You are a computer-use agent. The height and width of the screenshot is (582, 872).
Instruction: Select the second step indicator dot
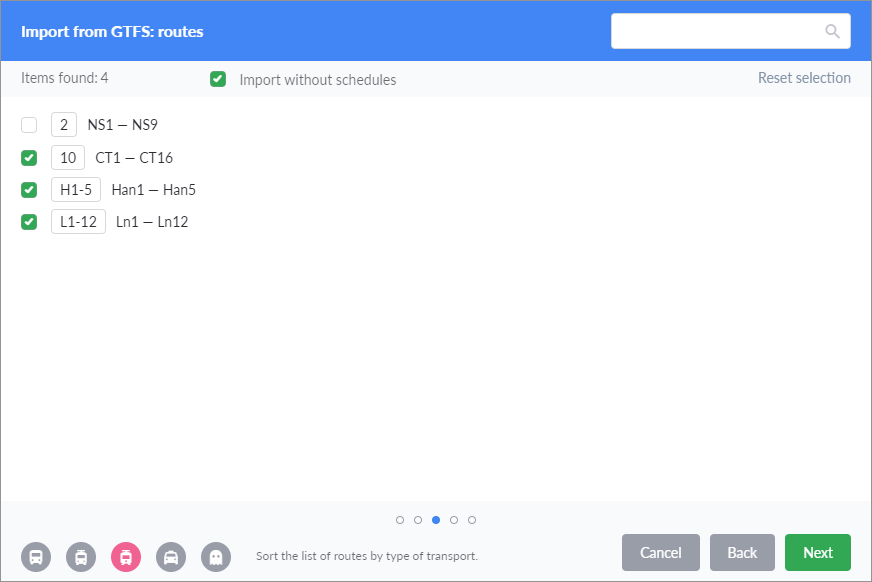pos(418,520)
